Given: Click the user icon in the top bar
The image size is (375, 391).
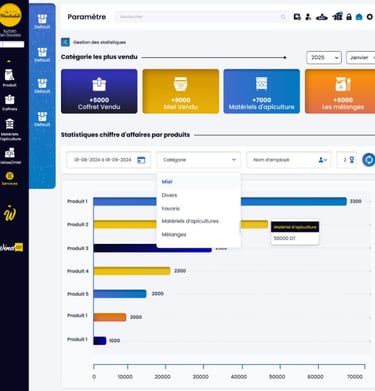Looking at the screenshot, I should (308, 17).
